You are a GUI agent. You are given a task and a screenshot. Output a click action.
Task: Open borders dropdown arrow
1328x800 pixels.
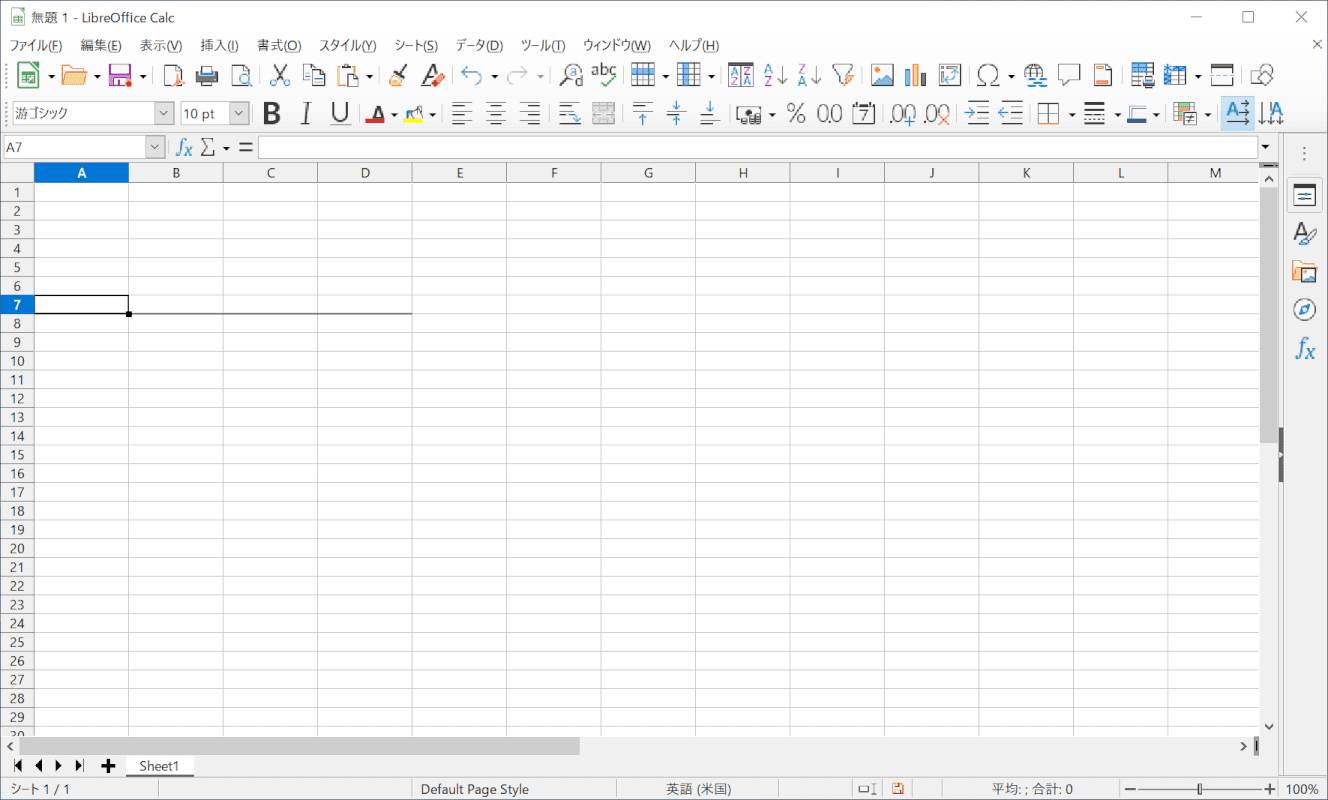tap(1071, 114)
